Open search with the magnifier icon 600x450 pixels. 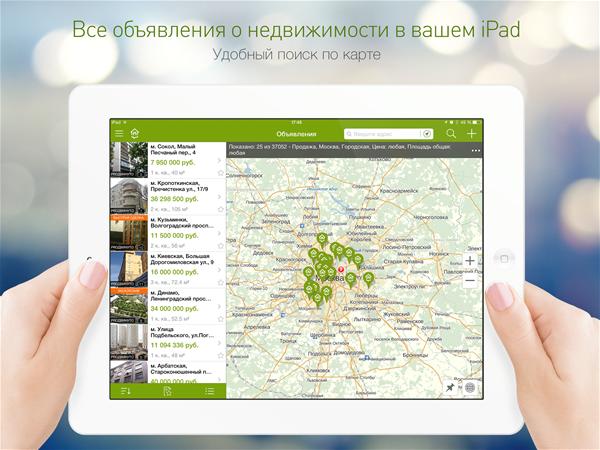pyautogui.click(x=451, y=134)
